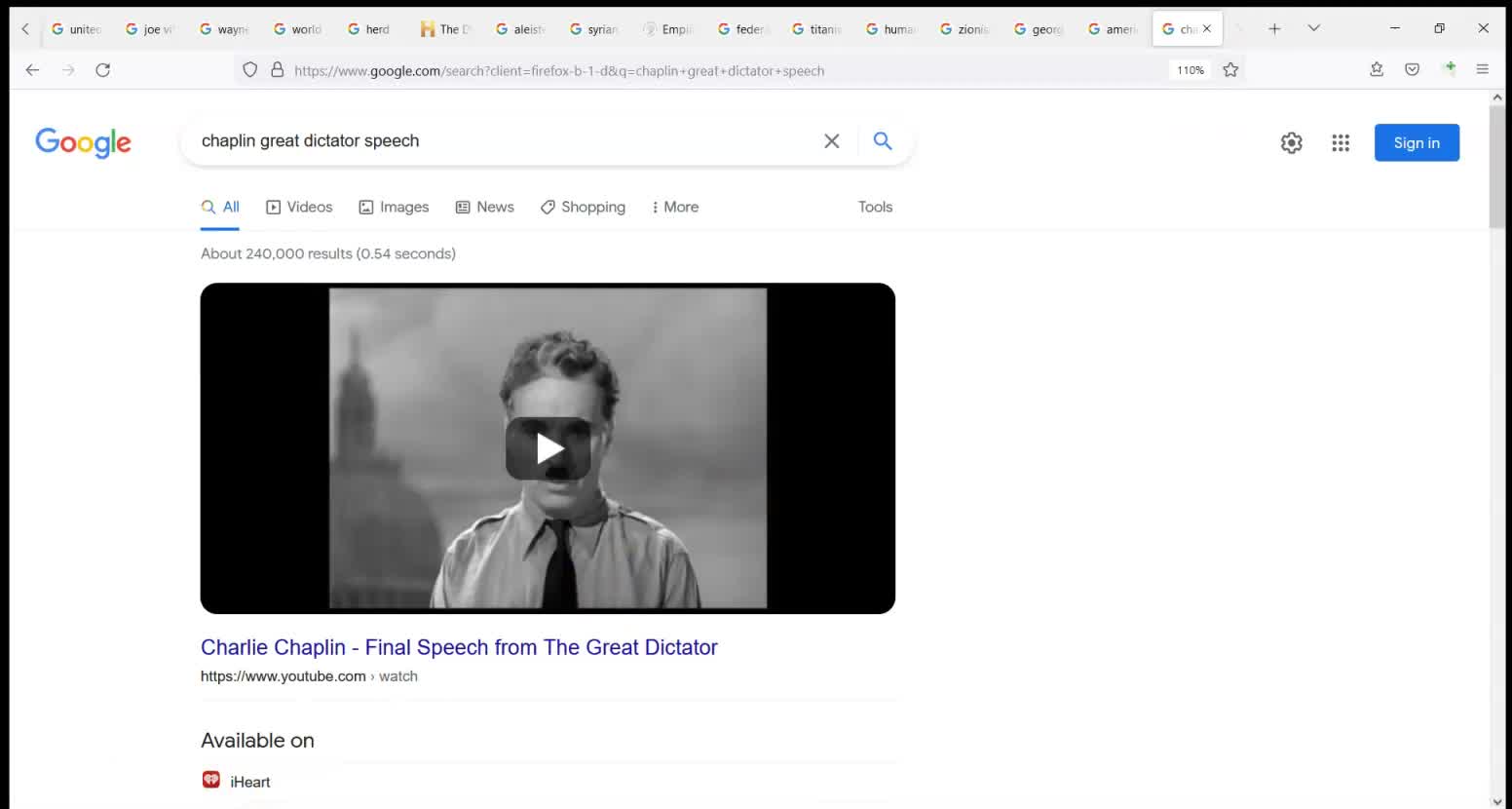Image resolution: width=1512 pixels, height=809 pixels.
Task: Go back using the browser back arrow
Action: tap(32, 70)
